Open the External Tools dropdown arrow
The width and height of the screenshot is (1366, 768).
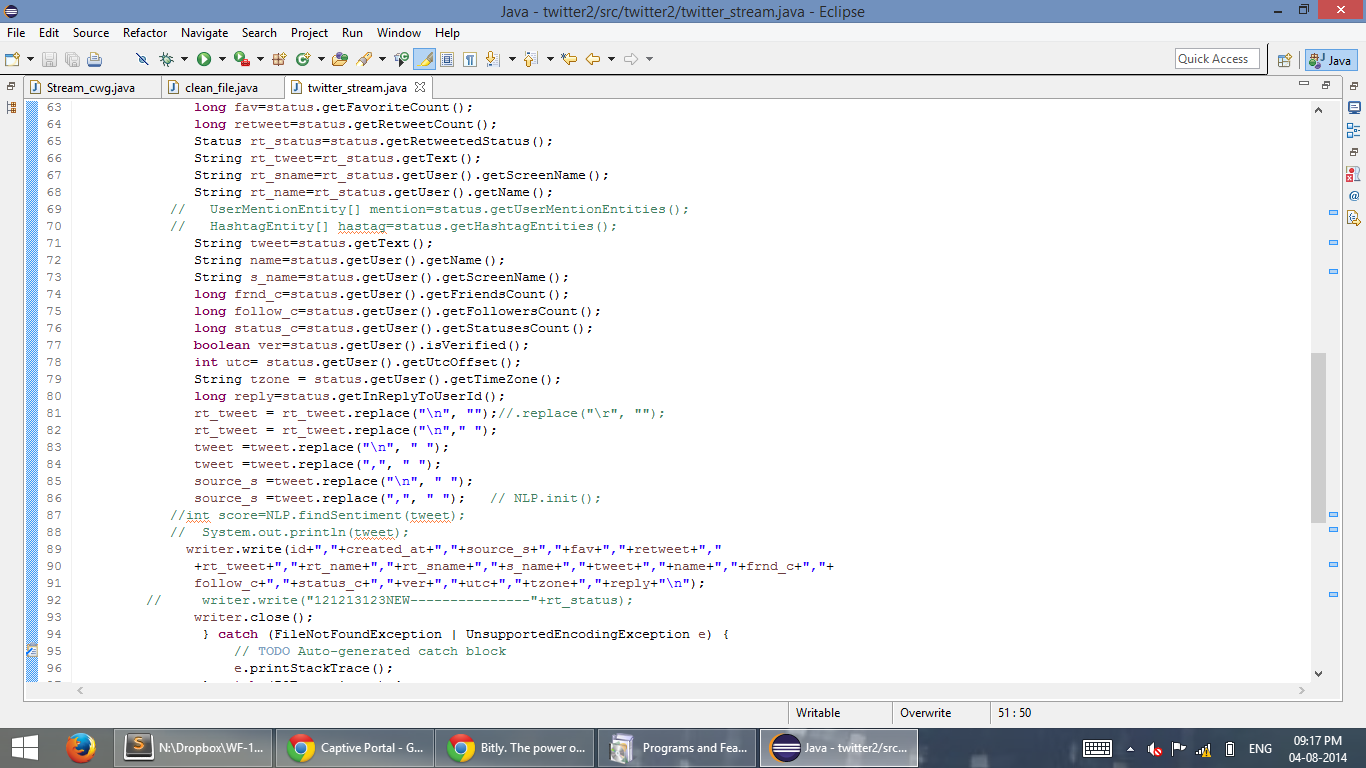click(x=259, y=59)
